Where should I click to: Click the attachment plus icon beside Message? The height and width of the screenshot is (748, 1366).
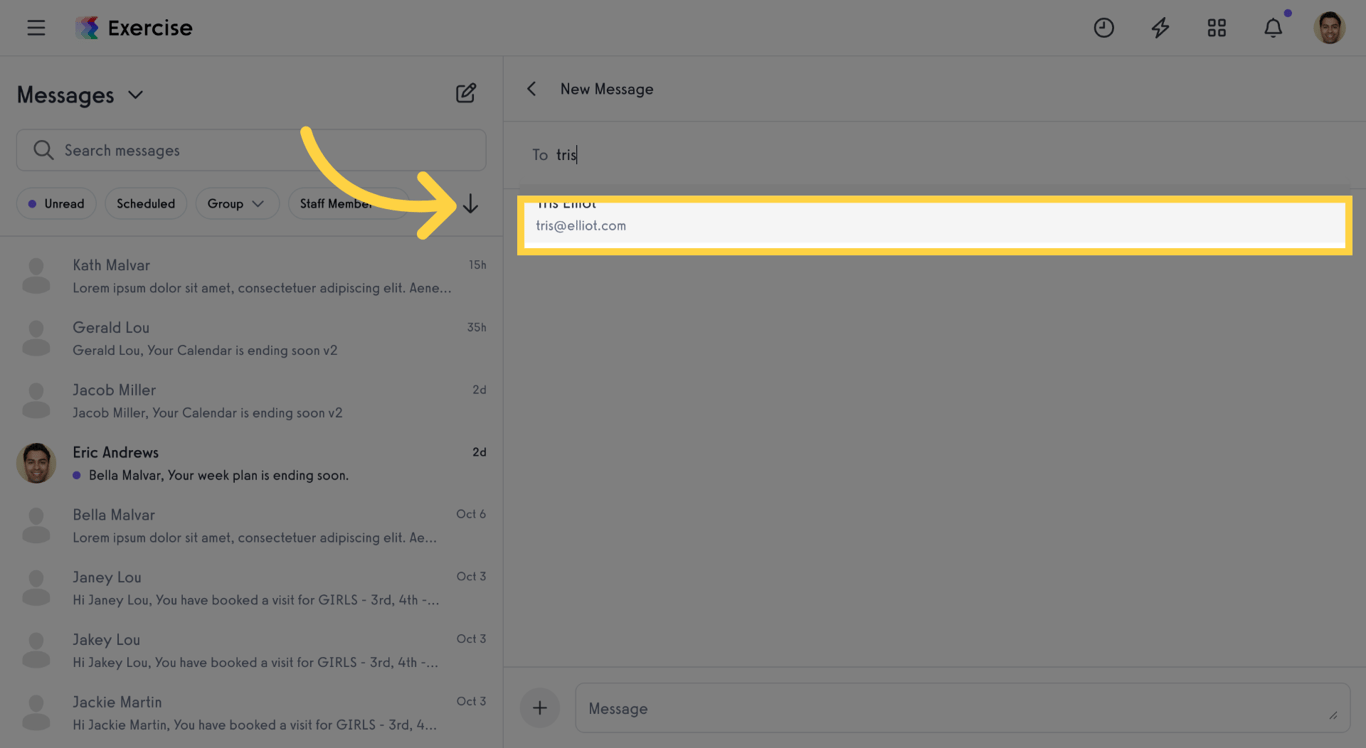click(x=540, y=707)
